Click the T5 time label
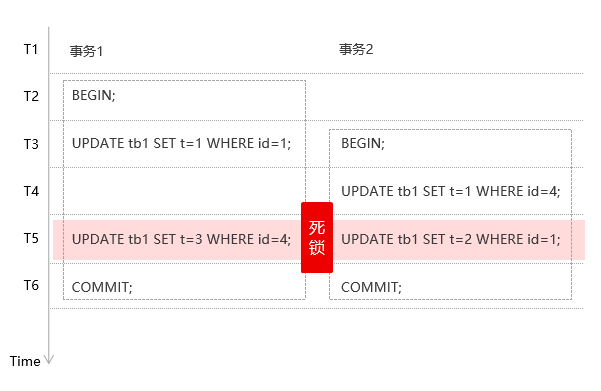Image resolution: width=601 pixels, height=391 pixels. click(31, 238)
